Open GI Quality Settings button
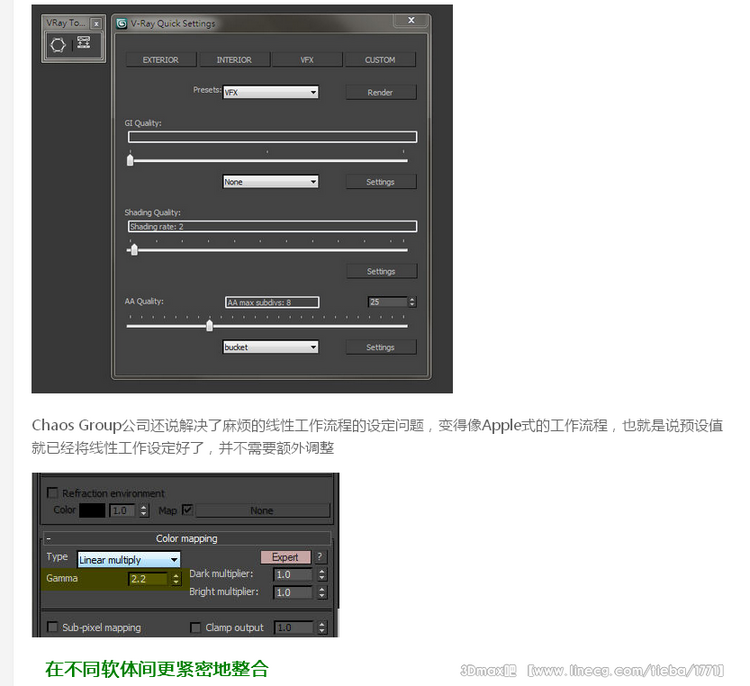 tap(381, 182)
